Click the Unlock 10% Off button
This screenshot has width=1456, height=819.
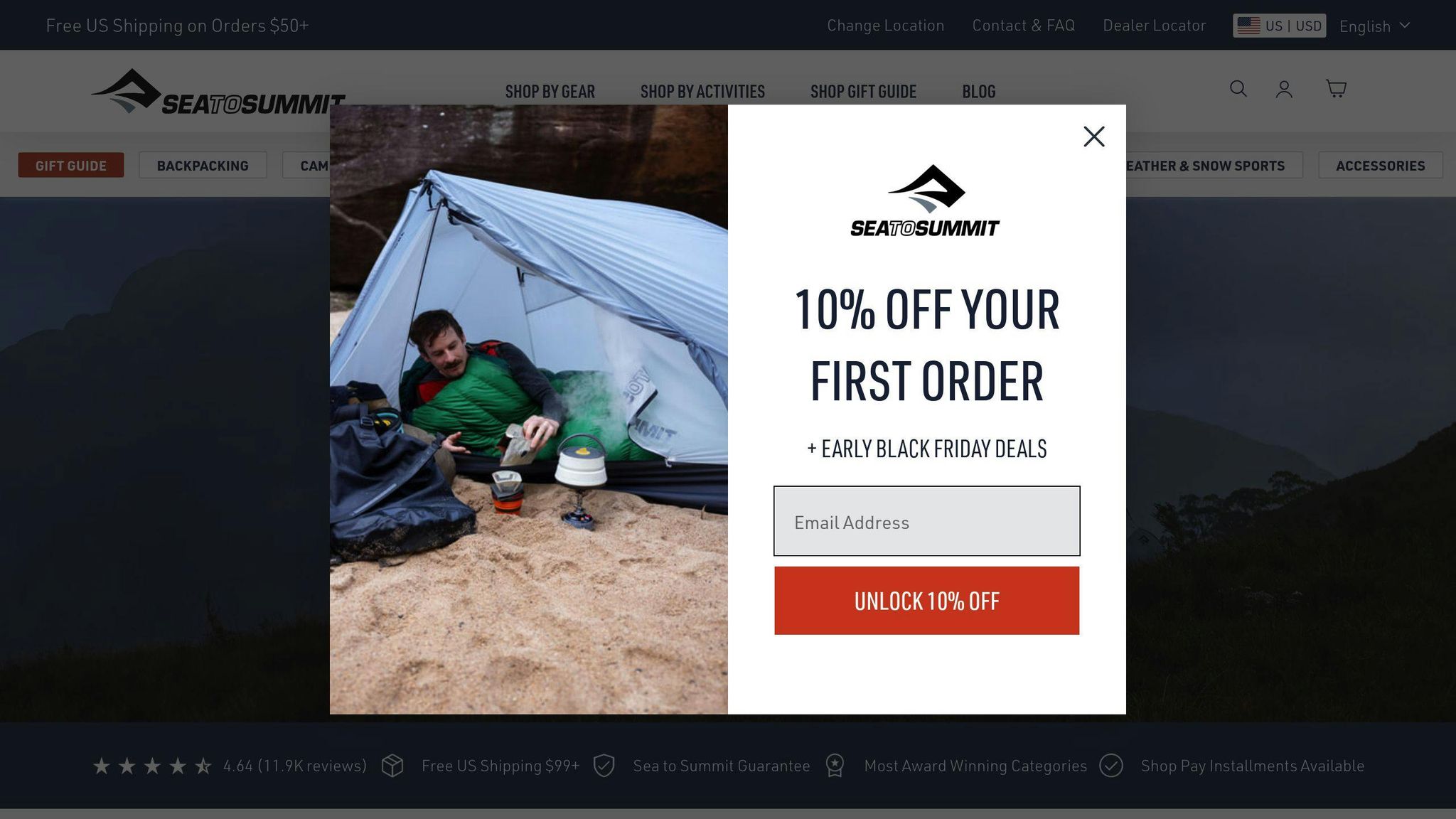click(926, 601)
